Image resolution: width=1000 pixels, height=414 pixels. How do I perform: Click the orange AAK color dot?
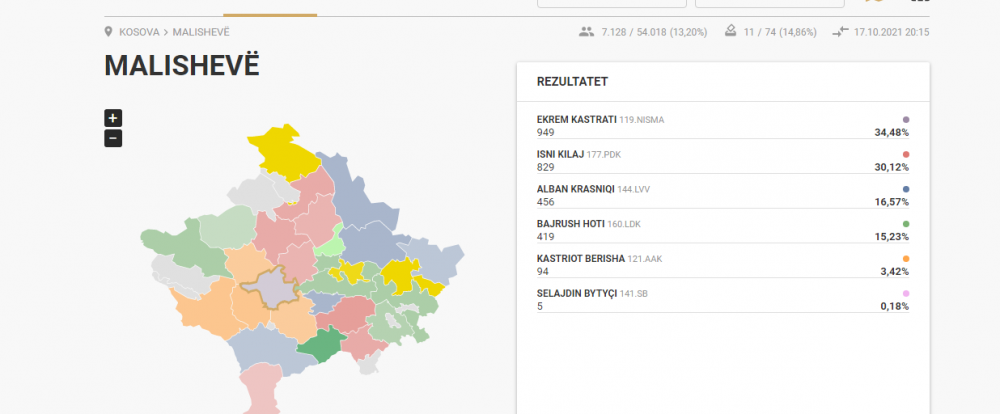point(906,259)
